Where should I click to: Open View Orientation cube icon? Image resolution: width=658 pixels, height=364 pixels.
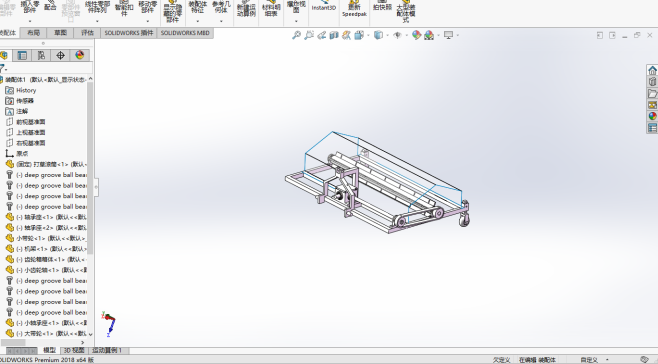[359, 35]
